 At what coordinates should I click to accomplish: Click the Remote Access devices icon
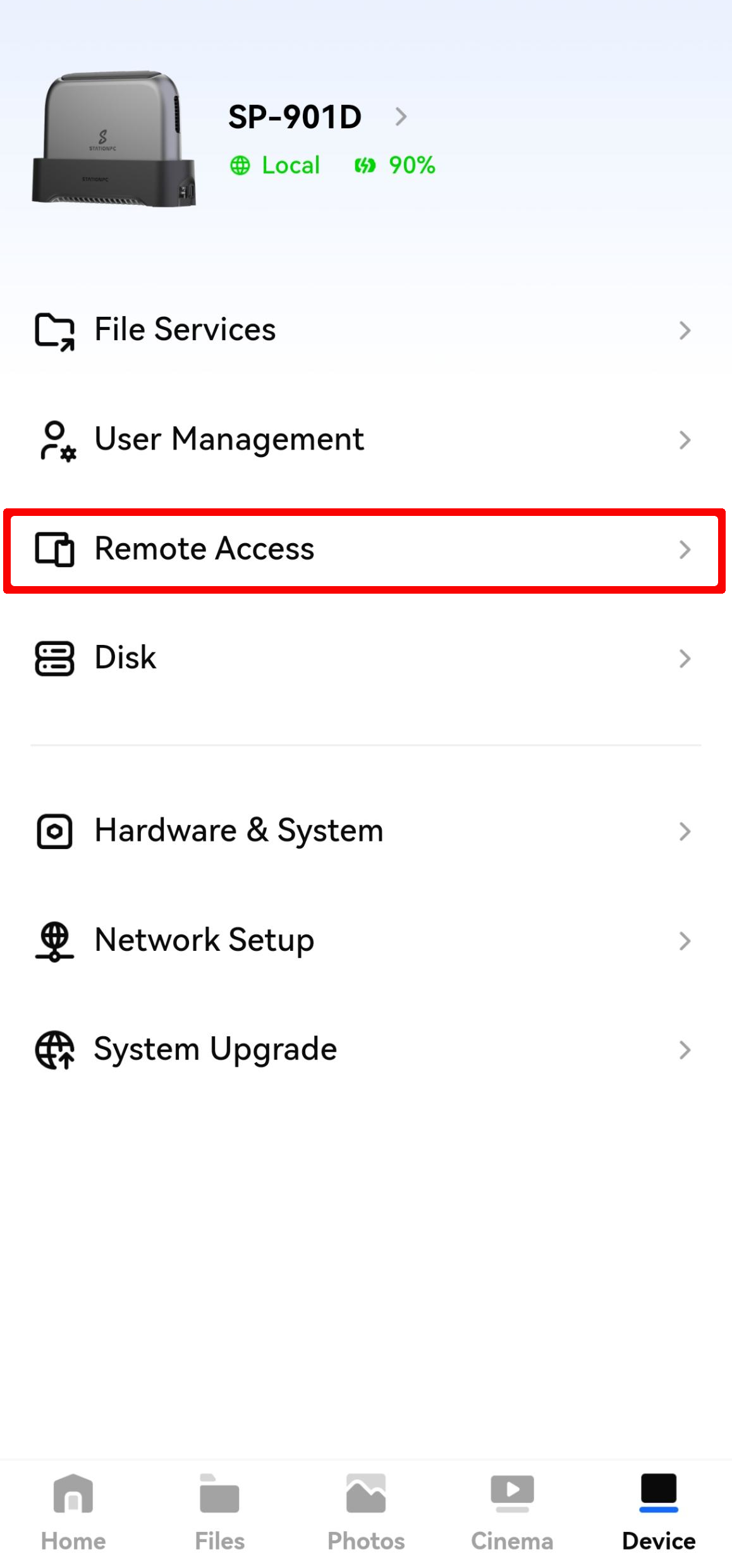click(54, 549)
